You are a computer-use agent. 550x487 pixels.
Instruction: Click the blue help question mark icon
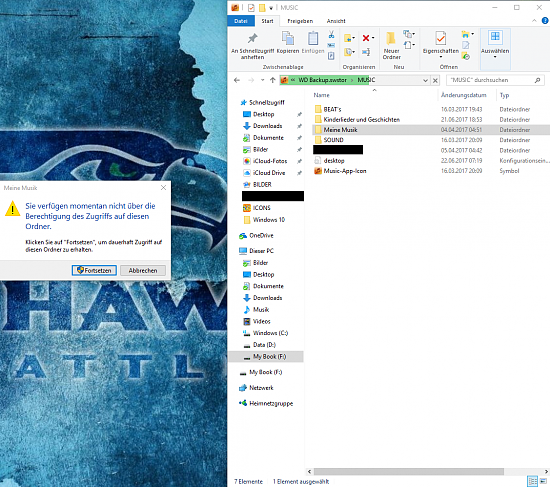pyautogui.click(x=545, y=21)
